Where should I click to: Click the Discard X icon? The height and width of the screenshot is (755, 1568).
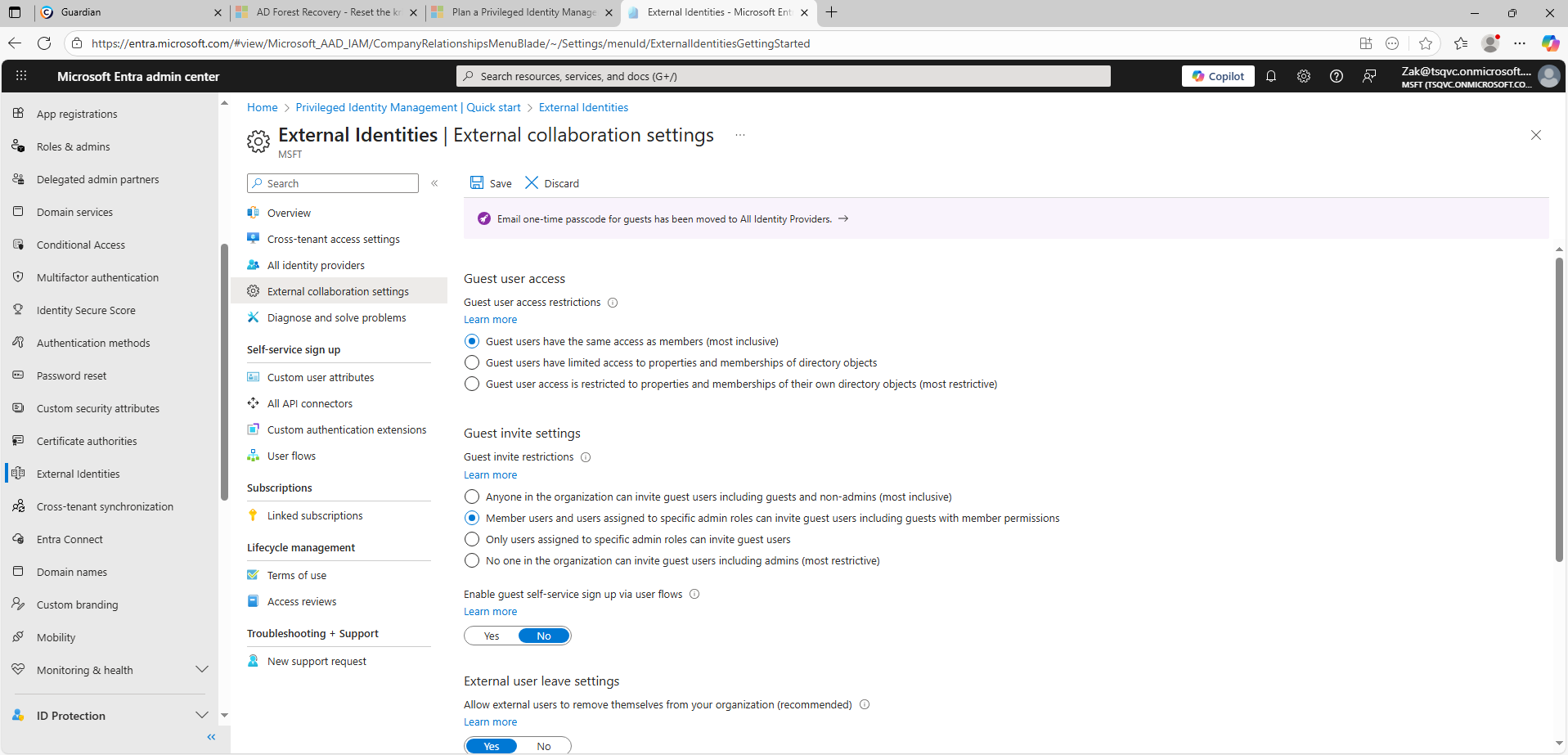[x=532, y=183]
